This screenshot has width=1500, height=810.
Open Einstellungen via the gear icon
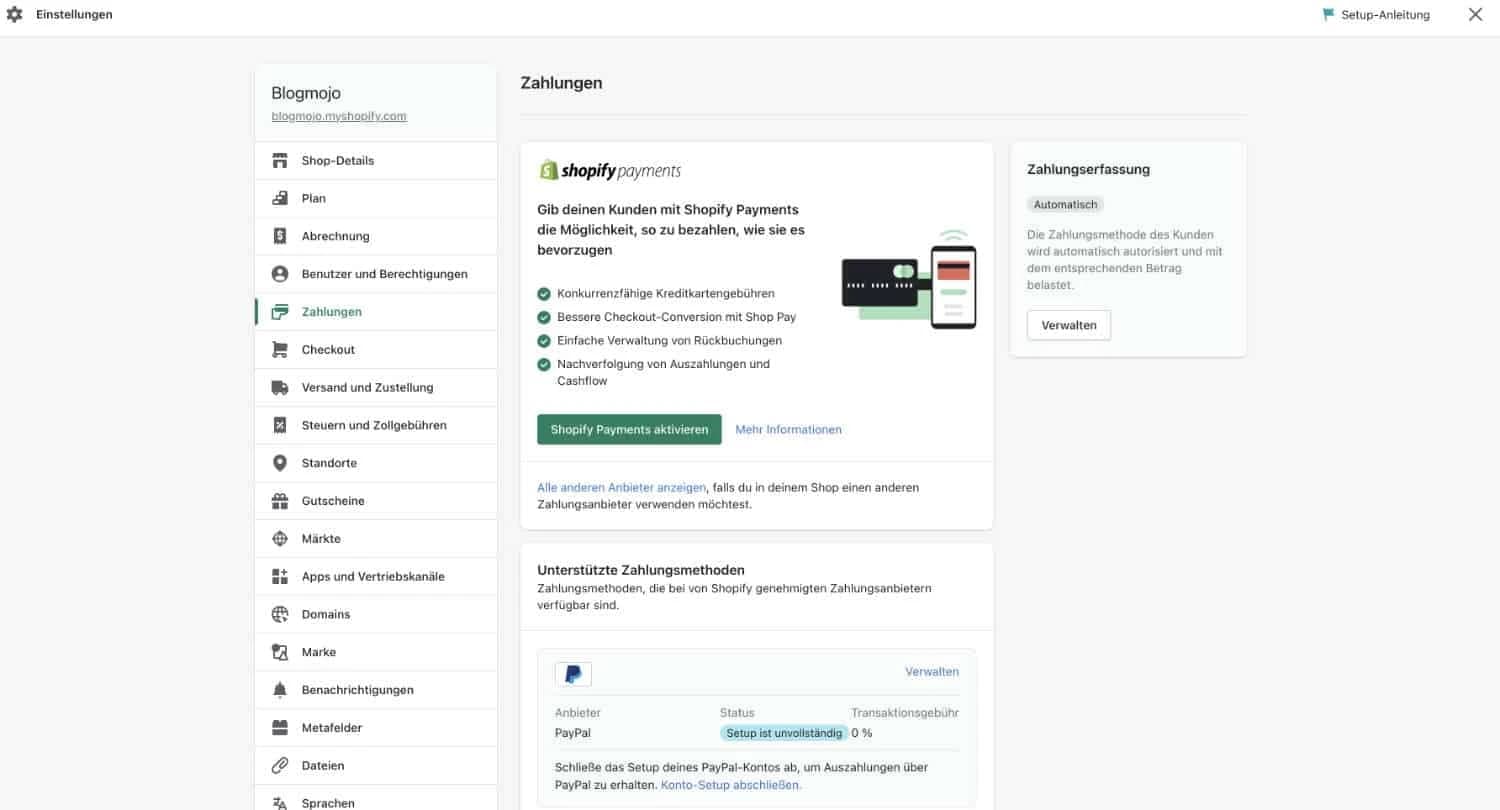click(x=14, y=14)
